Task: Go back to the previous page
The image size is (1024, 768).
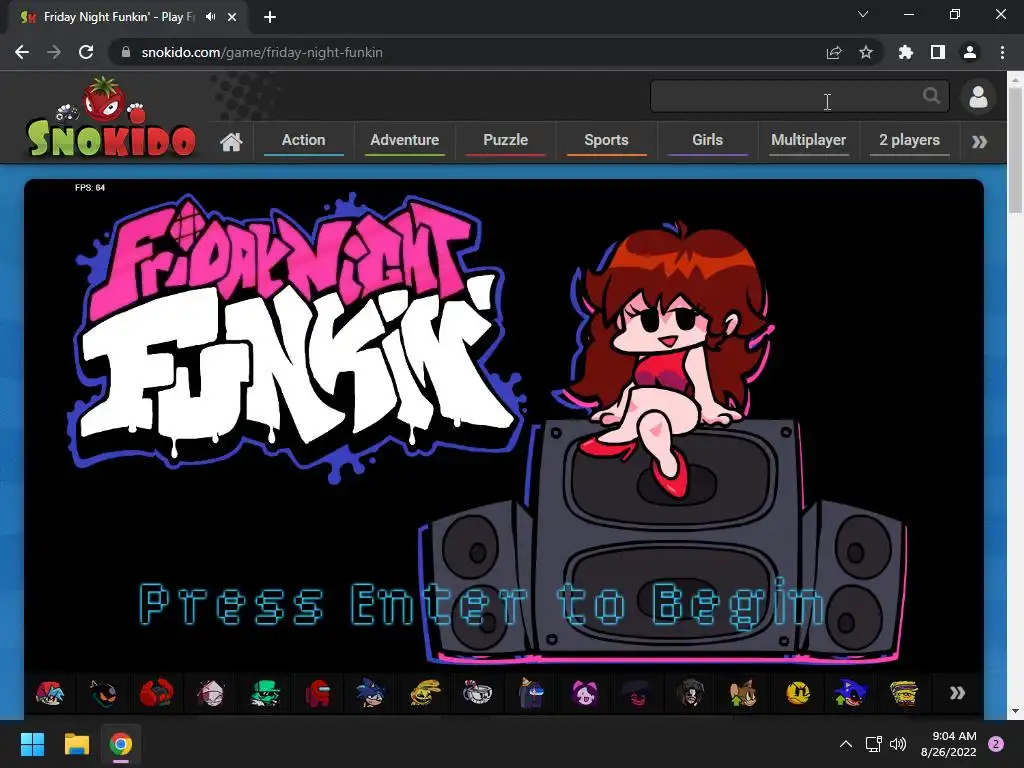Action: [x=22, y=52]
